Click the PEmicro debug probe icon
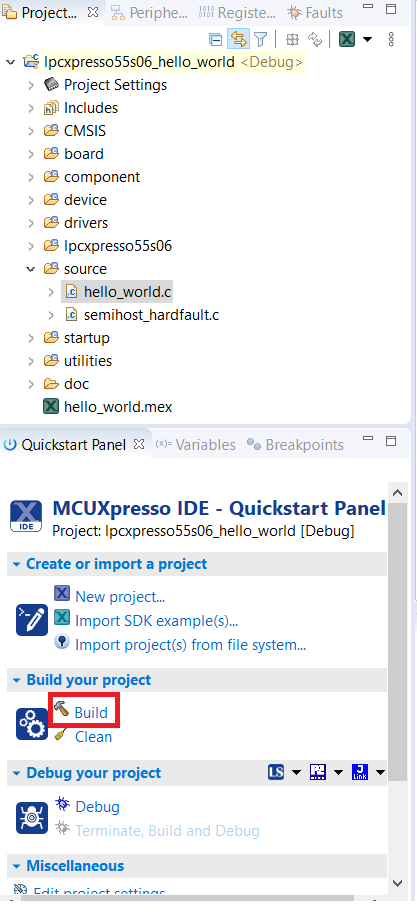Image resolution: width=417 pixels, height=914 pixels. coord(318,772)
